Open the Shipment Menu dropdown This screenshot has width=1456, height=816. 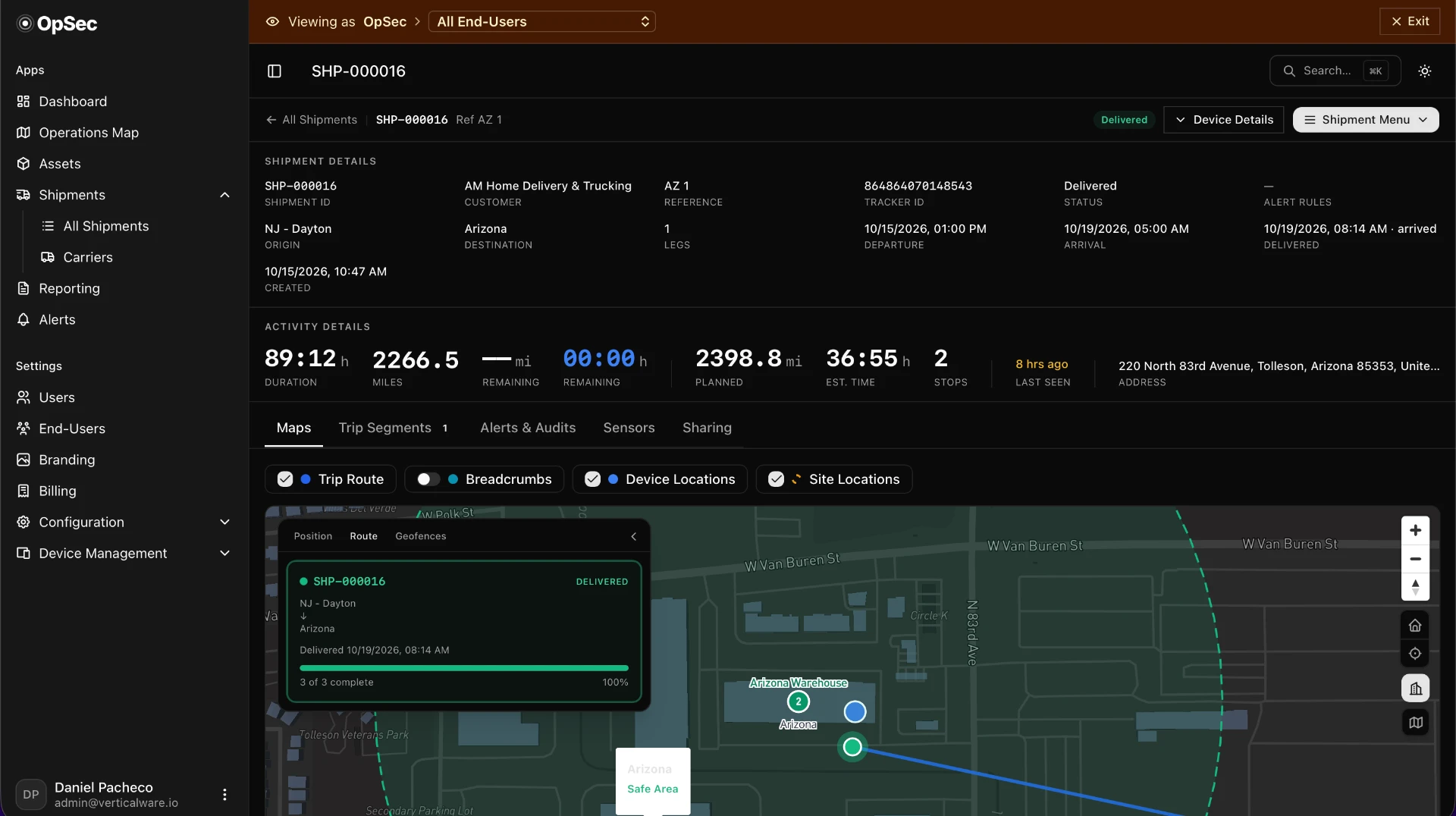coord(1366,120)
